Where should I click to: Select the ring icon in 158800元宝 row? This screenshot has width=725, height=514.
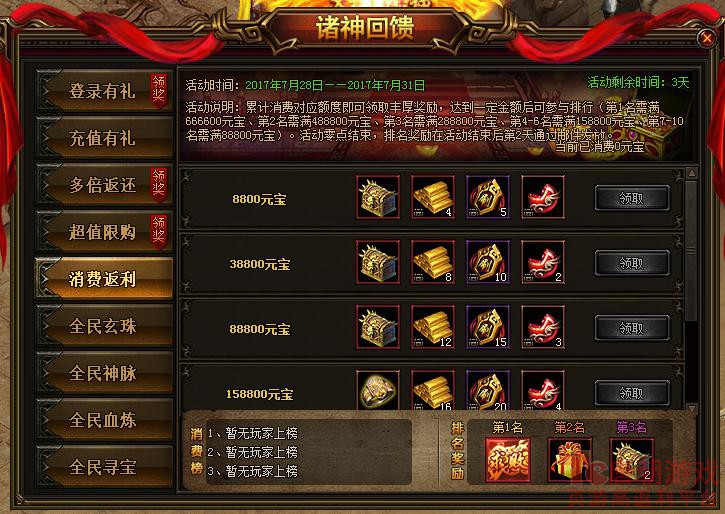[378, 390]
